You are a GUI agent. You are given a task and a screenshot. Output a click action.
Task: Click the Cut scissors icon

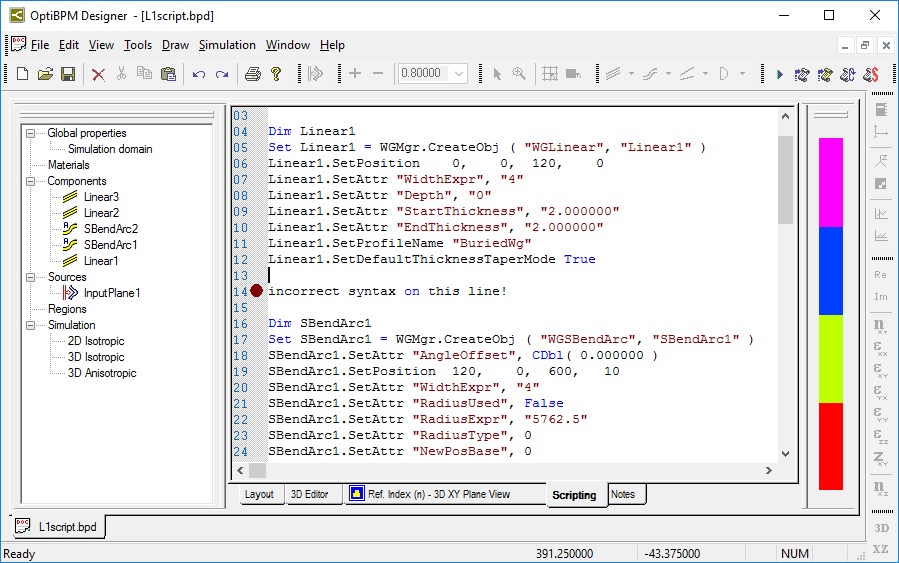click(121, 73)
